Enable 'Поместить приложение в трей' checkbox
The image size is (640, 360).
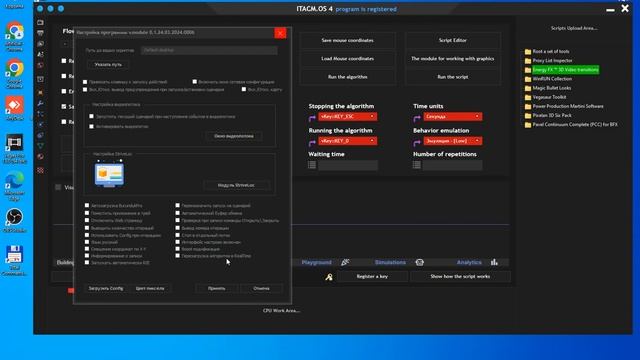click(x=87, y=213)
